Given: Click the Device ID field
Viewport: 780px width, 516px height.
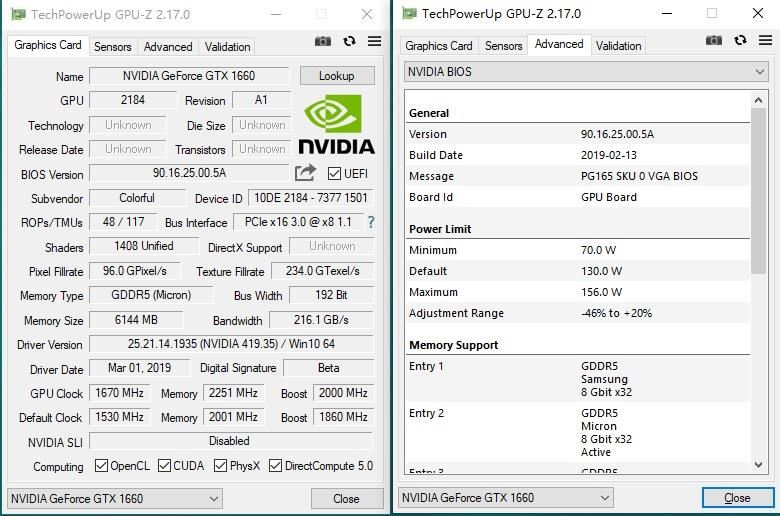Looking at the screenshot, I should point(310,198).
